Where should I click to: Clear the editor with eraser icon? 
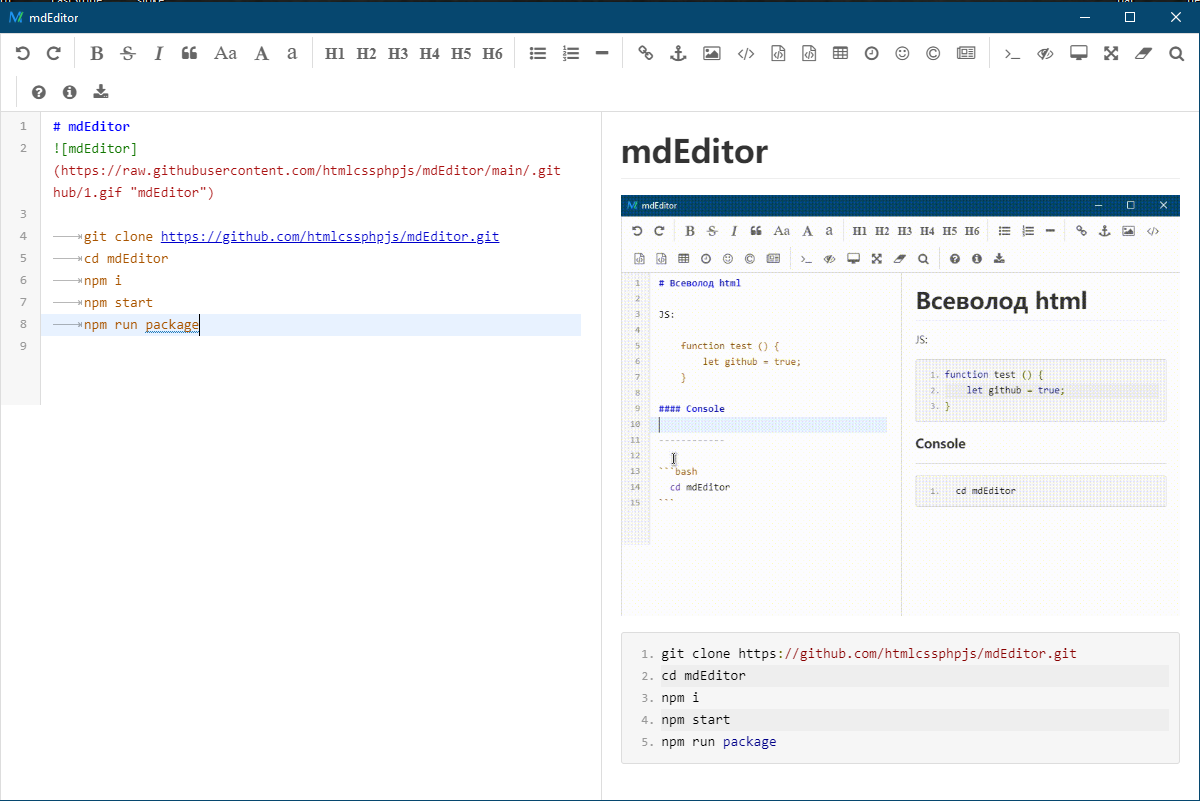pyautogui.click(x=1144, y=54)
